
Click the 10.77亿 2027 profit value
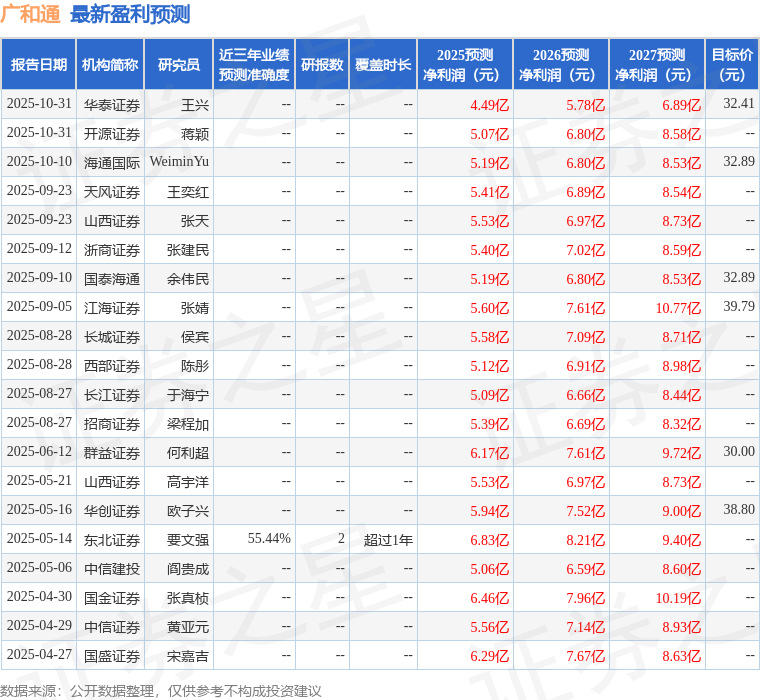(x=679, y=308)
